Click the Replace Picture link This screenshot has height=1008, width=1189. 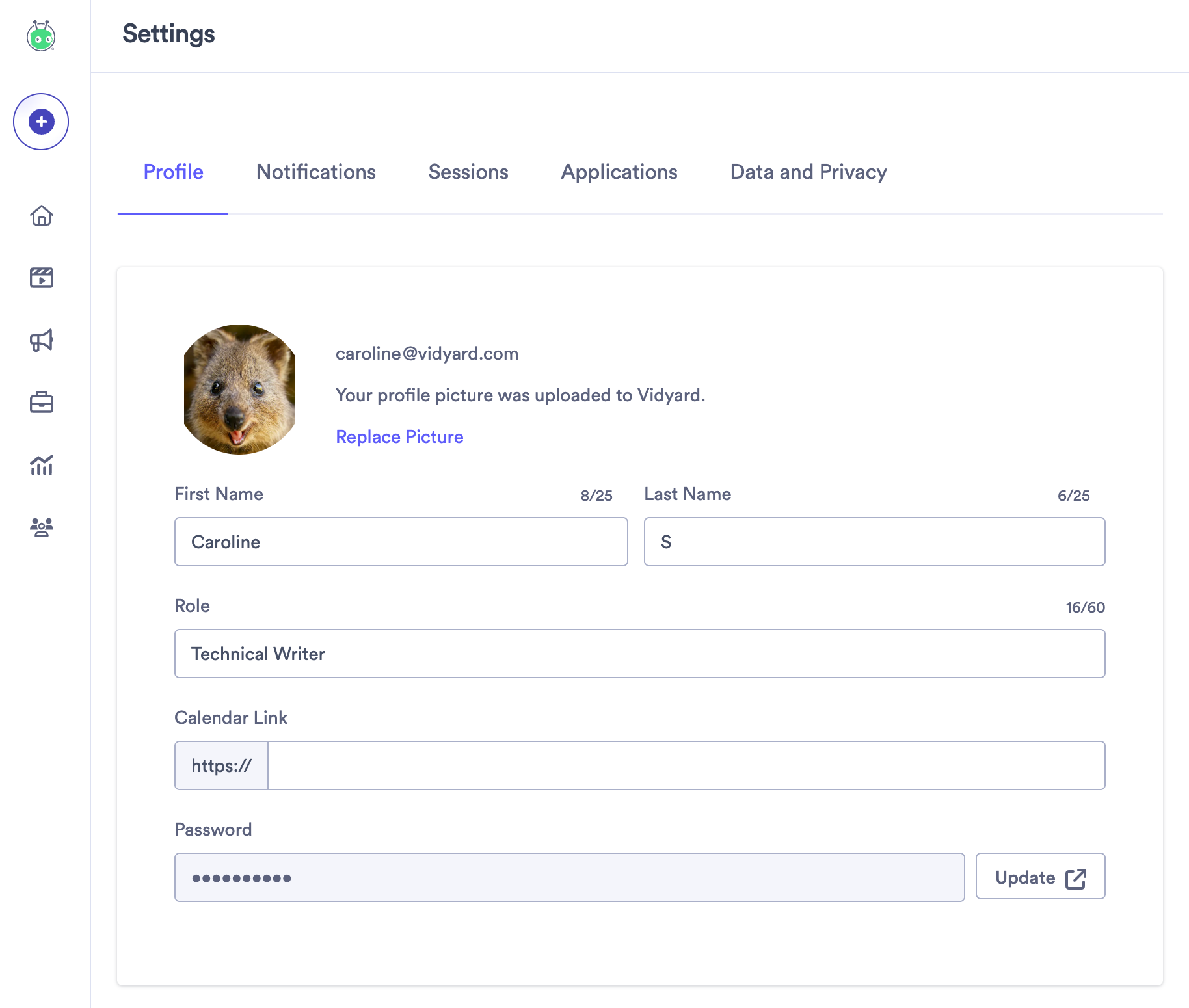(x=399, y=436)
